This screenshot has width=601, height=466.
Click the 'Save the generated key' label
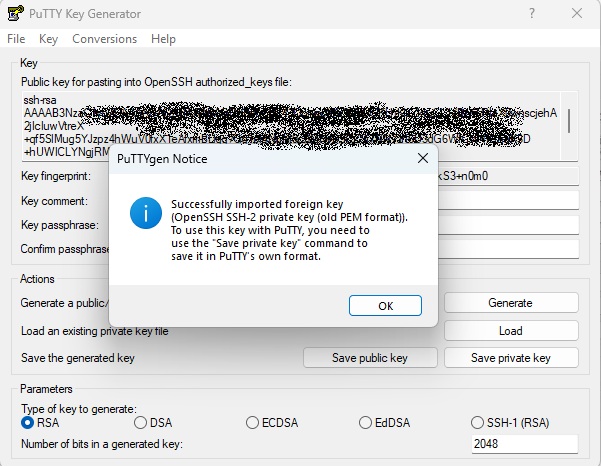pyautogui.click(x=78, y=358)
